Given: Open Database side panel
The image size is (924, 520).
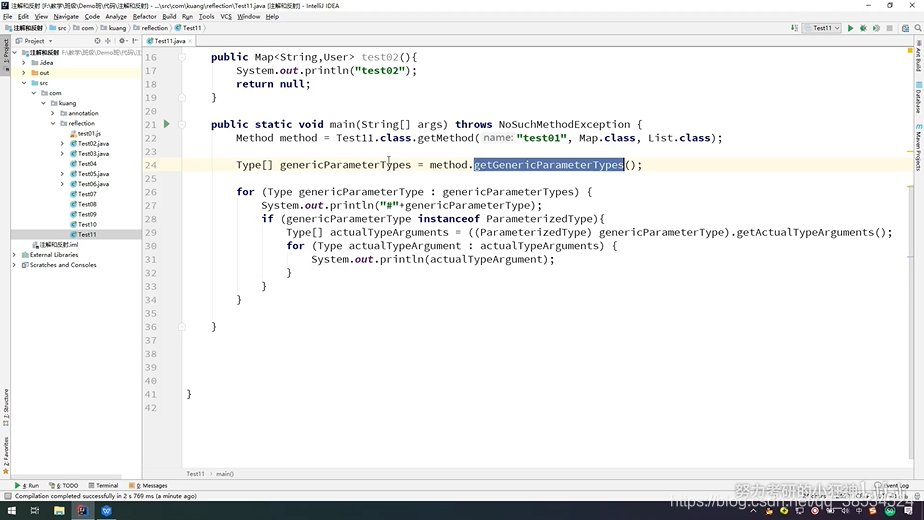Looking at the screenshot, I should tap(919, 98).
